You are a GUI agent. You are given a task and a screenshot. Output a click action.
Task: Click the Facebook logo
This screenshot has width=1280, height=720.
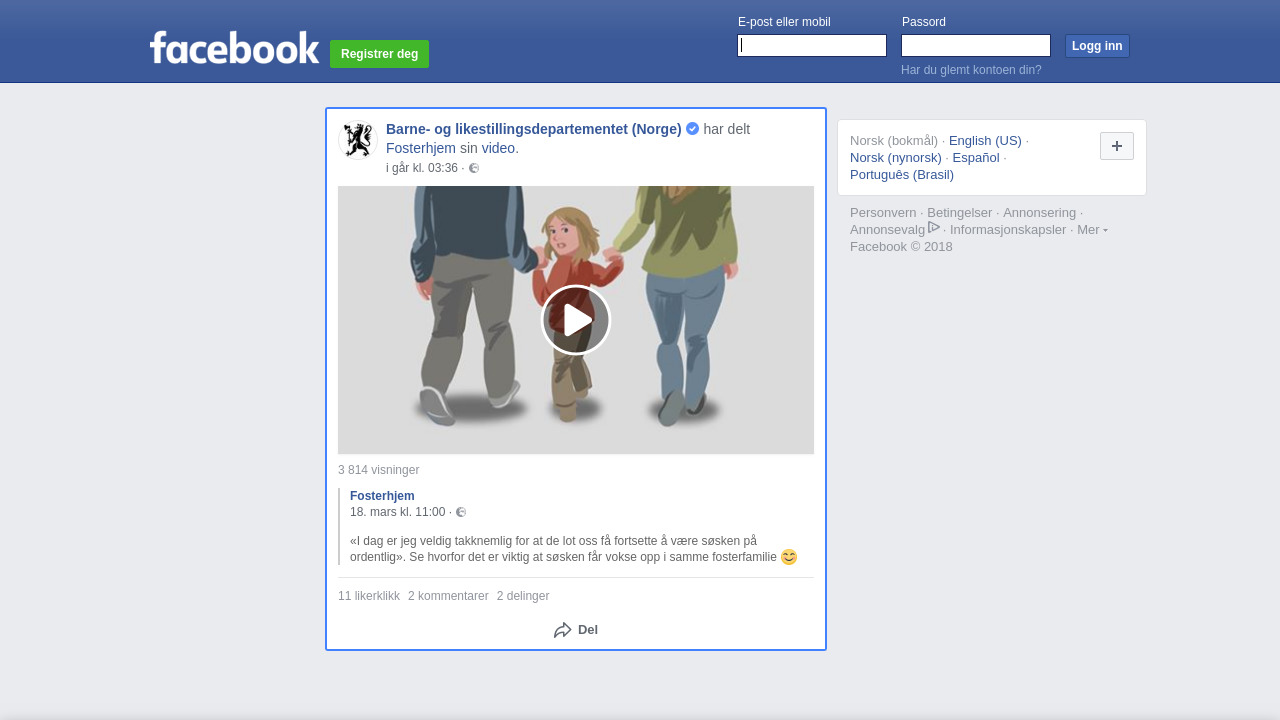234,48
